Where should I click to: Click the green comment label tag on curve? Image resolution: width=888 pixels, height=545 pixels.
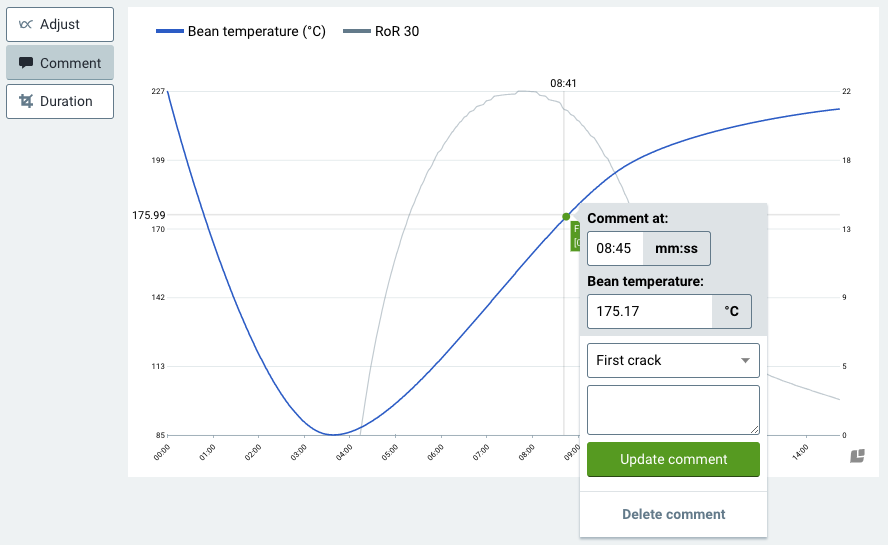pyautogui.click(x=575, y=236)
